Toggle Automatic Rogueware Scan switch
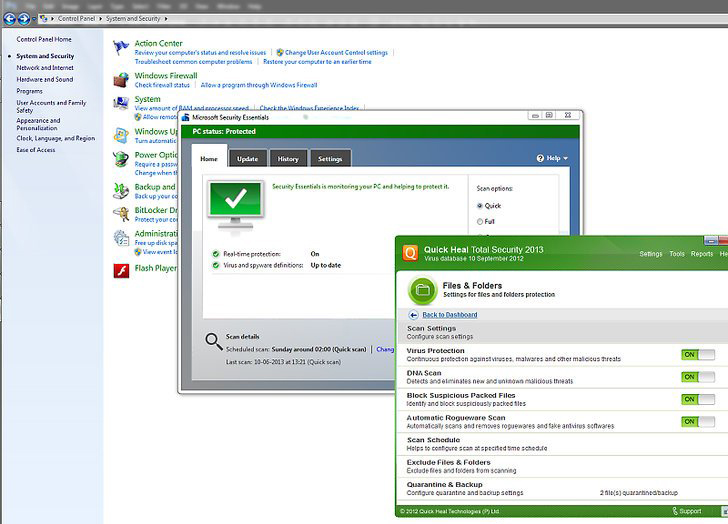Viewport: 728px width, 524px height. pyautogui.click(x=698, y=421)
